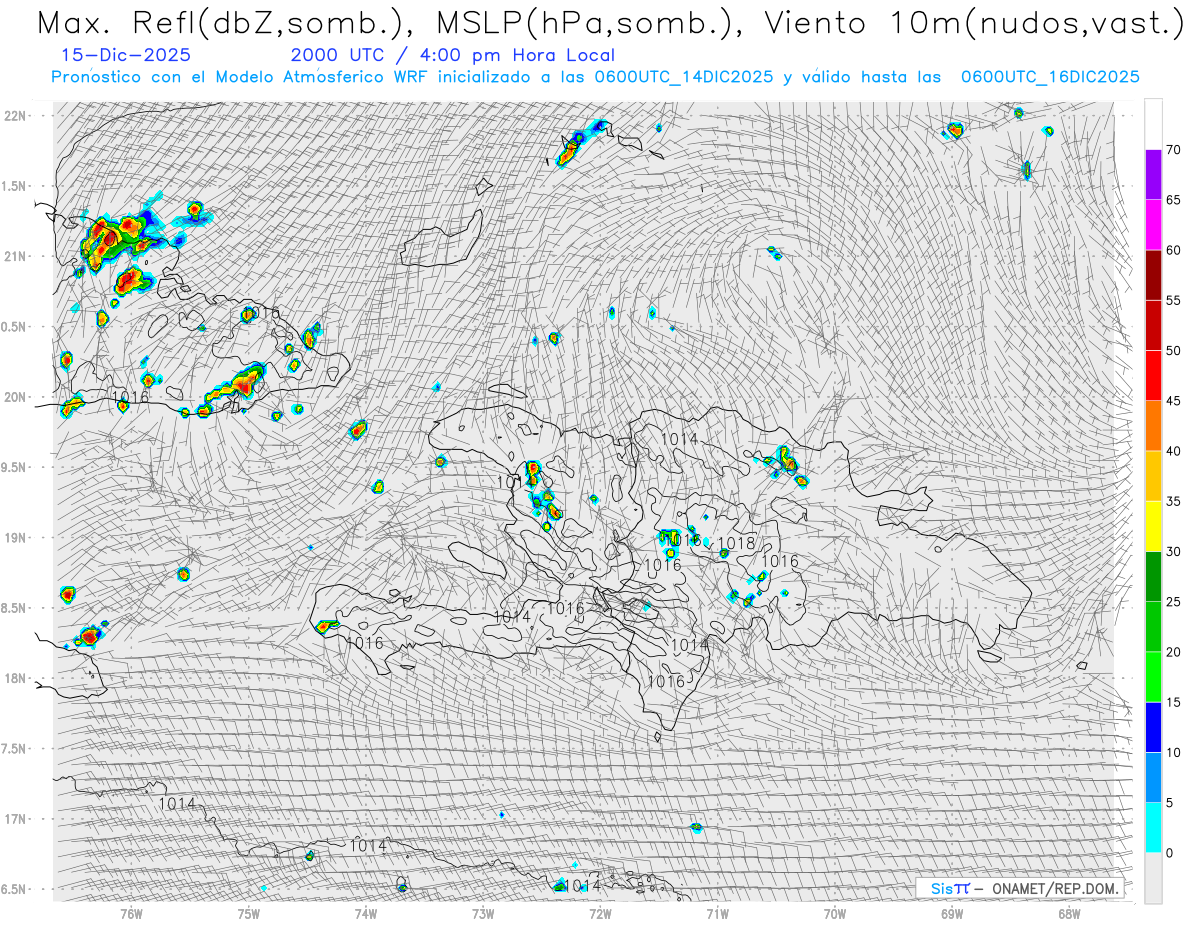The image size is (1200, 927).
Task: Click the '21N' latitude axis label
Action: [x=15, y=256]
